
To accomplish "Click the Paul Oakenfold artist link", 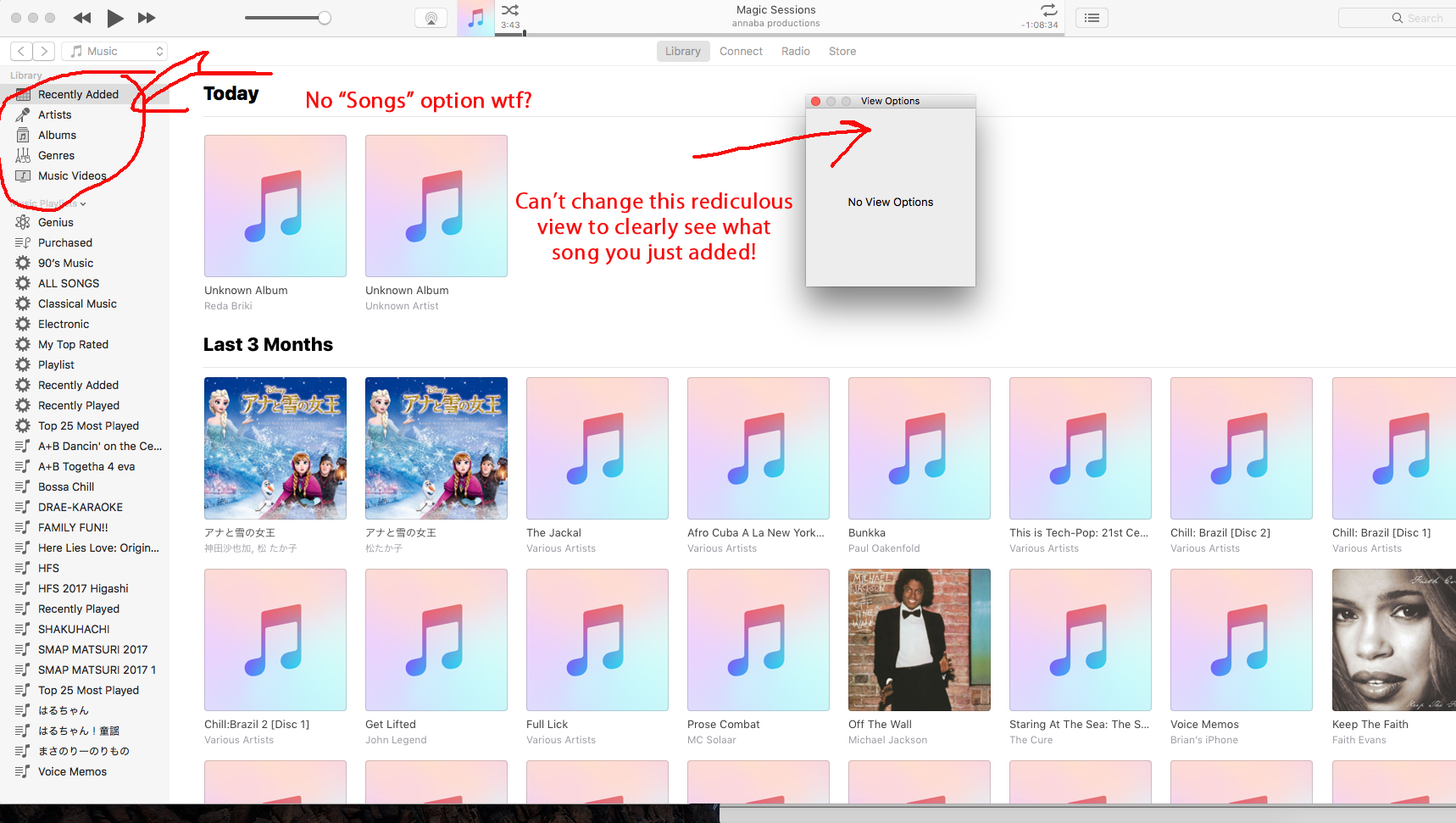I will tap(884, 548).
